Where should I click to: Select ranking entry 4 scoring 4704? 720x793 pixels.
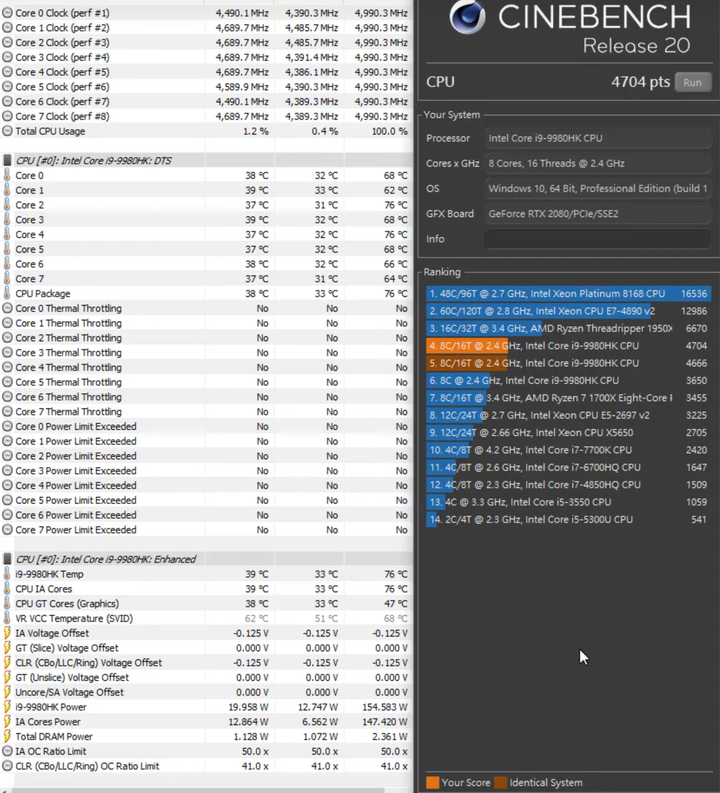[568, 346]
